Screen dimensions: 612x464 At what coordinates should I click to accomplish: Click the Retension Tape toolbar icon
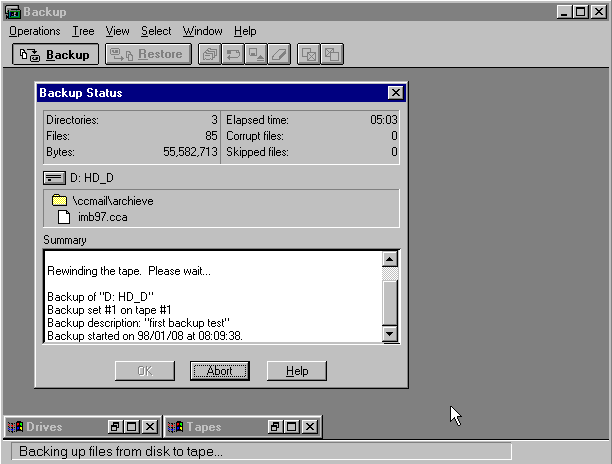pos(233,54)
